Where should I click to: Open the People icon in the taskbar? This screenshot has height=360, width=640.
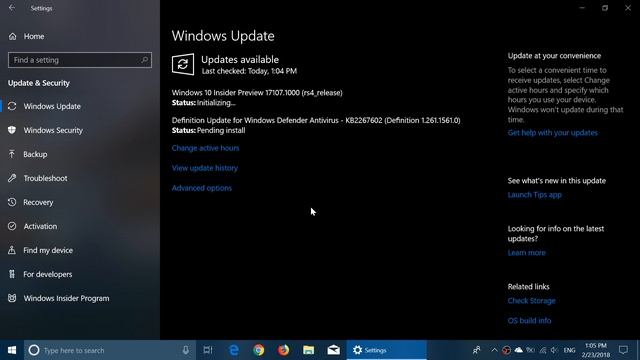click(476, 350)
